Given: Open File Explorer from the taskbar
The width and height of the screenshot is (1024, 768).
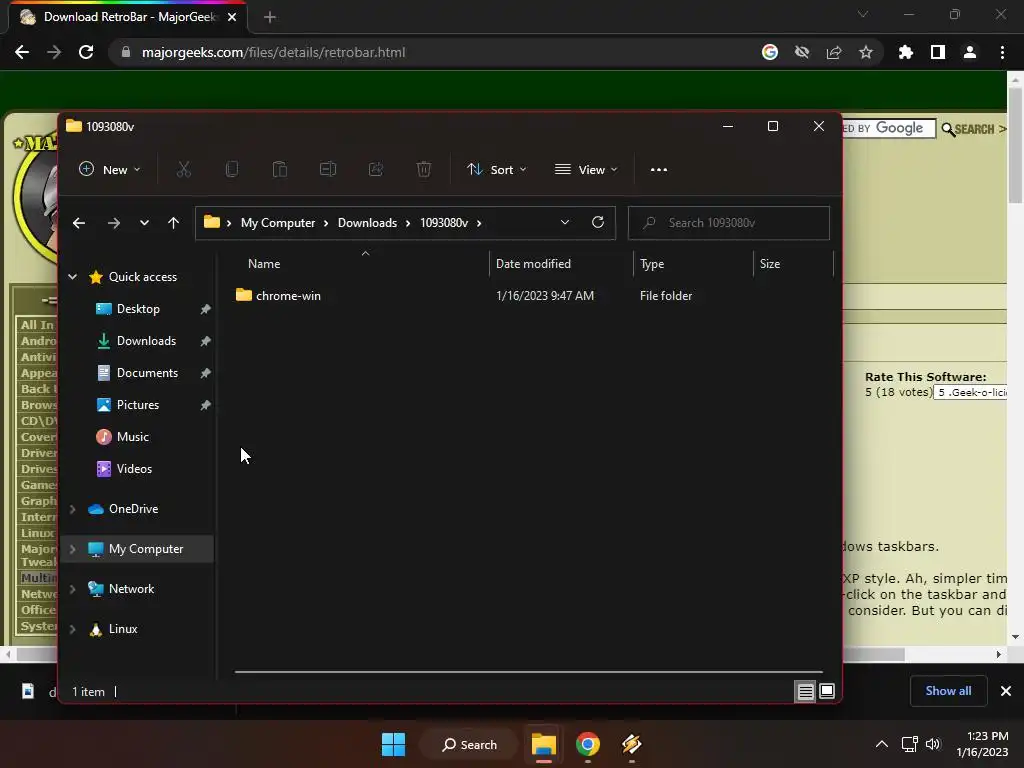Looking at the screenshot, I should click(x=543, y=744).
